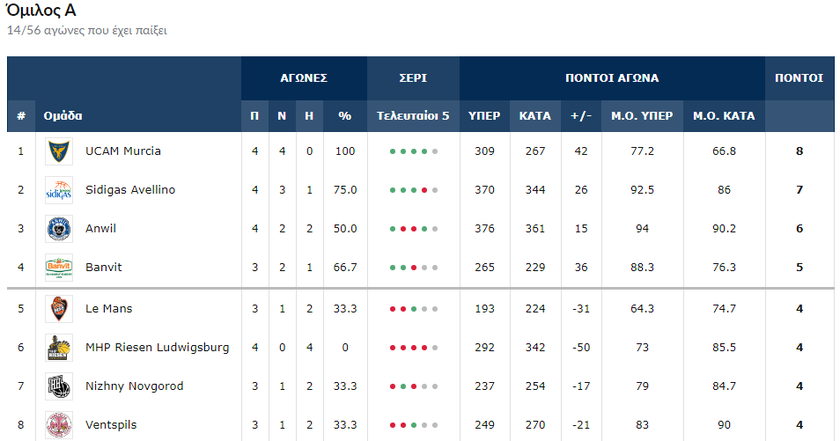
Task: Sort table by the Ομάδα column header
Action: pos(63,116)
